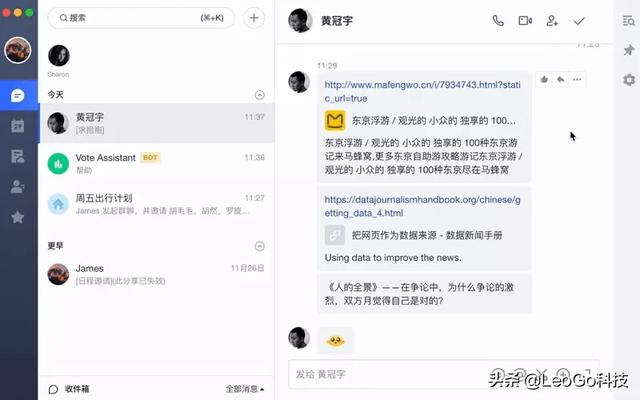Image resolution: width=640 pixels, height=400 pixels.
Task: Open favorites star in the left sidebar
Action: click(x=18, y=217)
